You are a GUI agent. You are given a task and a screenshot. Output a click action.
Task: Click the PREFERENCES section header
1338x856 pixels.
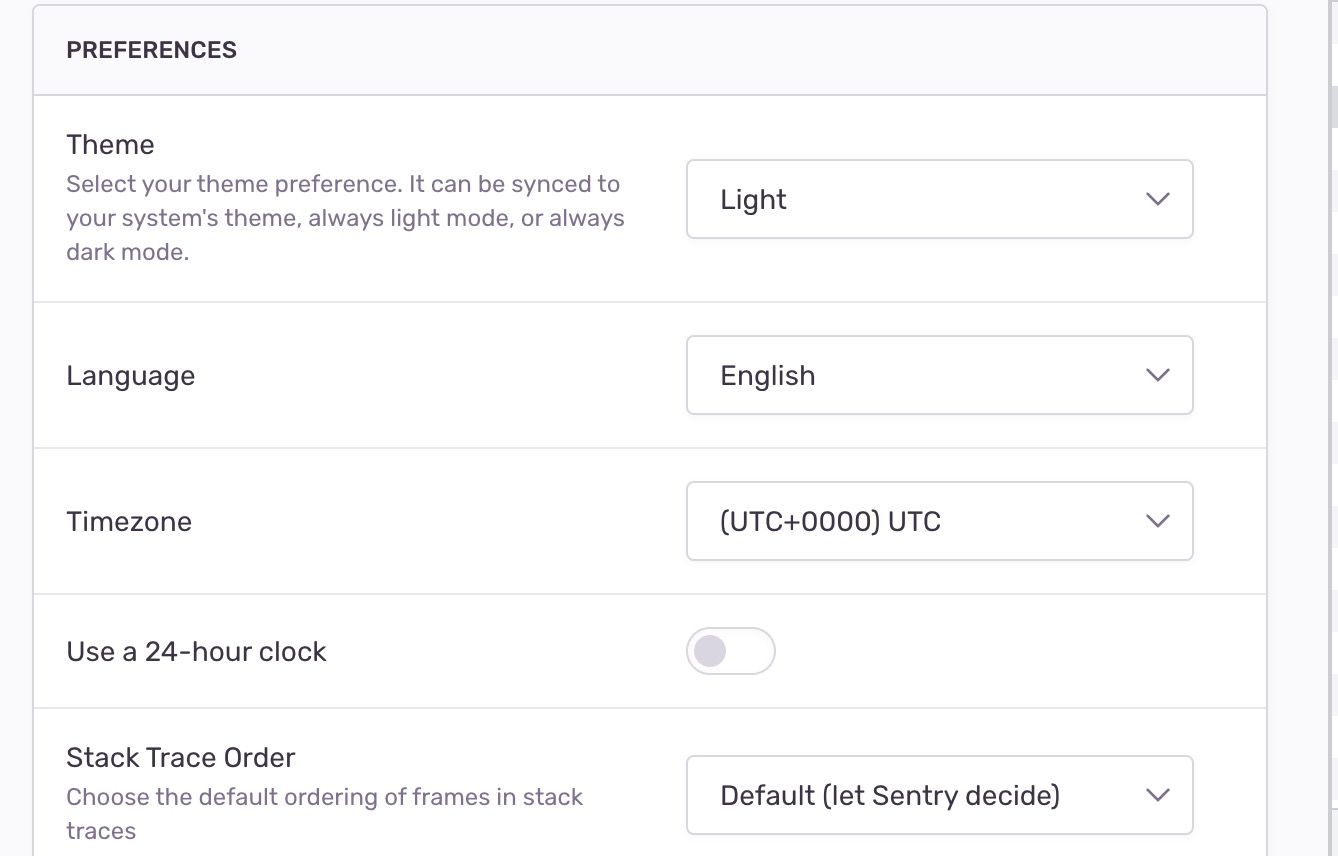click(151, 49)
